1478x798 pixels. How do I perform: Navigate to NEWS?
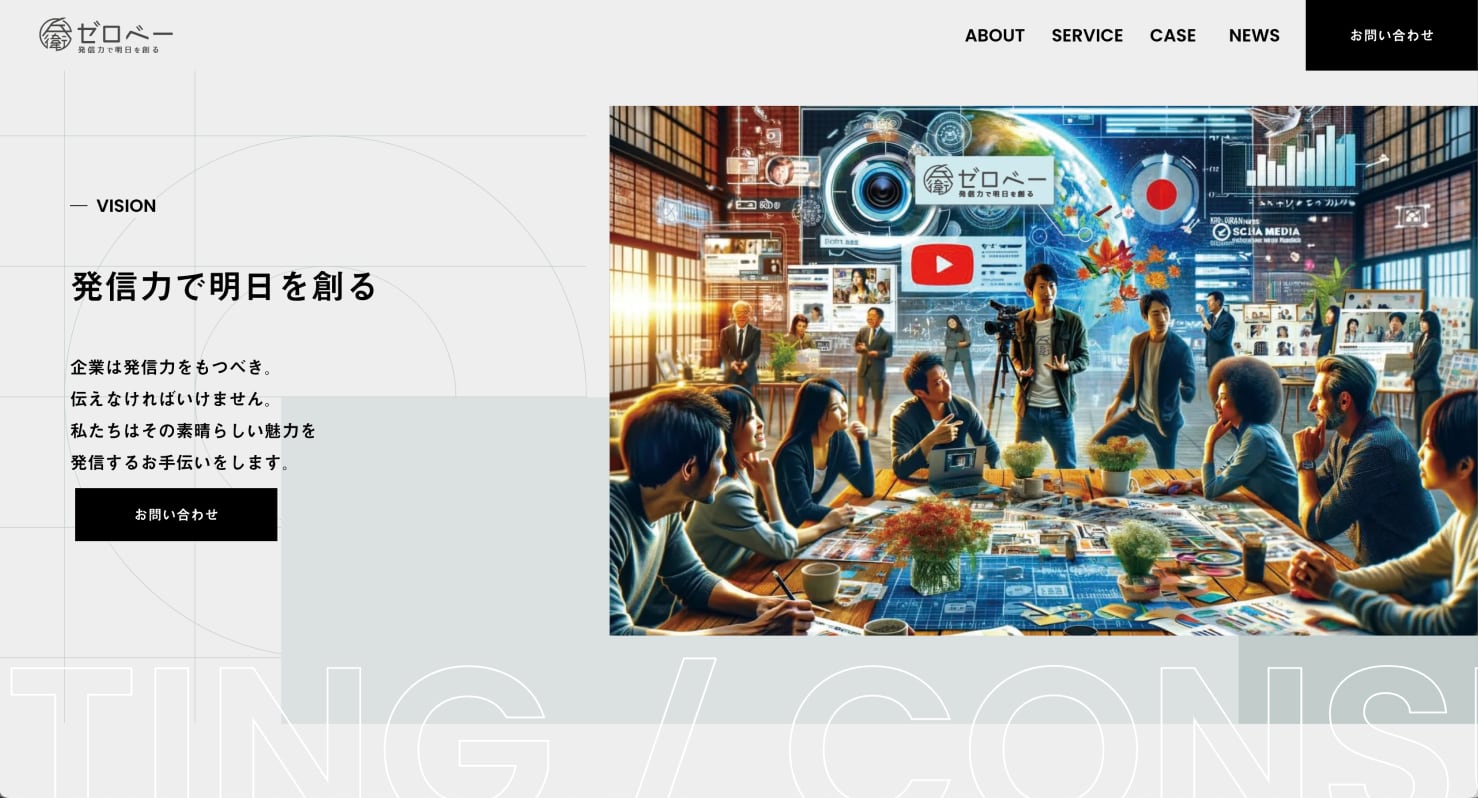pyautogui.click(x=1254, y=35)
